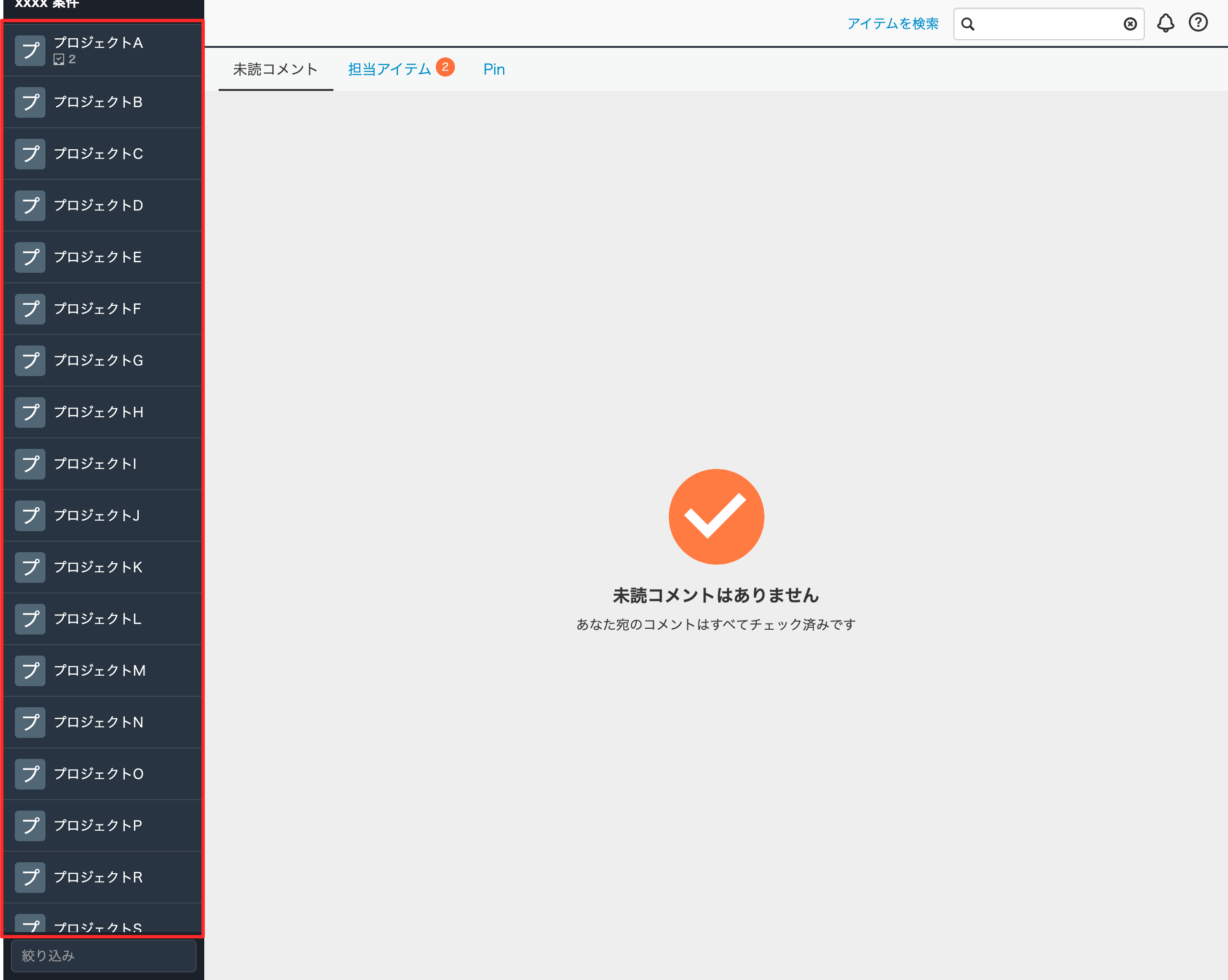Click the search magnifier icon
Viewport: 1228px width, 980px height.
[x=968, y=24]
